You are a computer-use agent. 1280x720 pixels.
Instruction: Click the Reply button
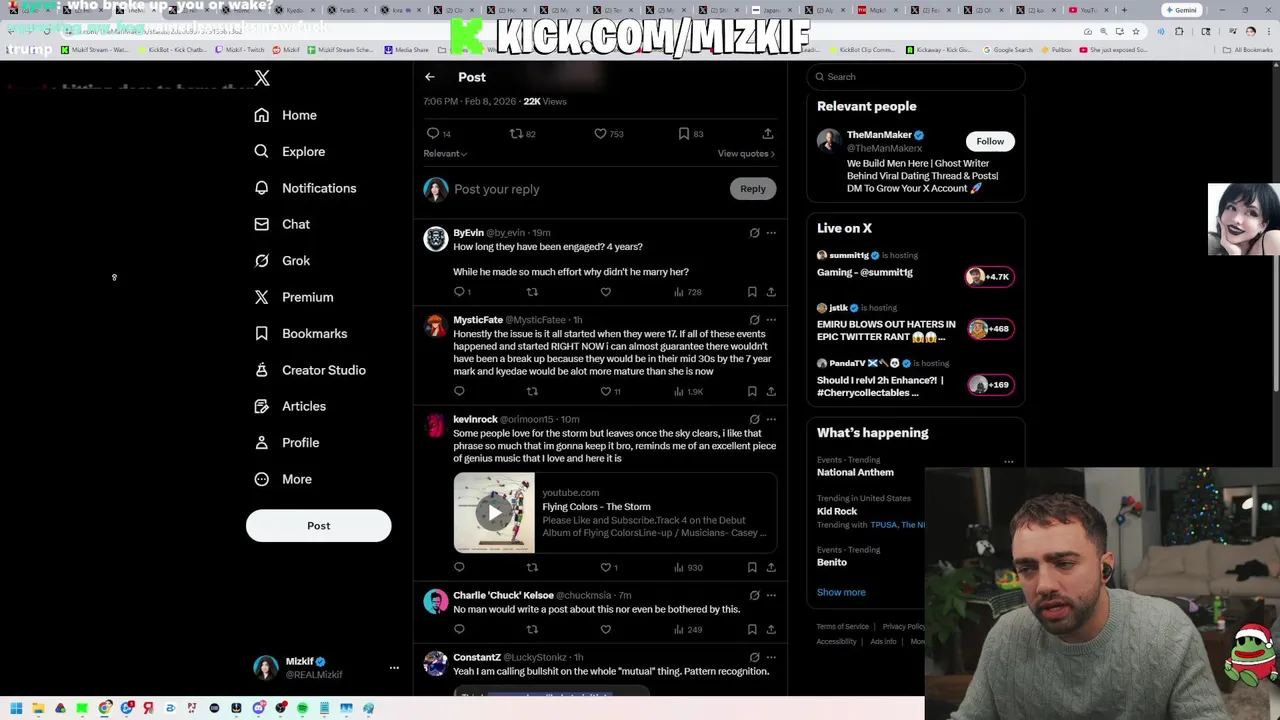coord(753,188)
